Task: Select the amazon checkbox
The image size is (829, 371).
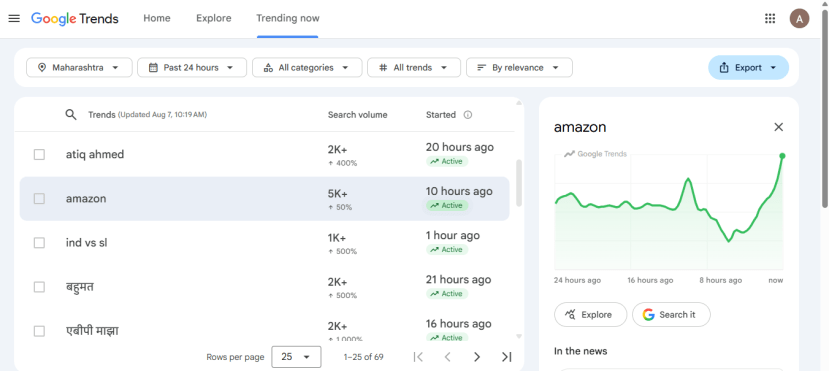Action: tap(39, 199)
